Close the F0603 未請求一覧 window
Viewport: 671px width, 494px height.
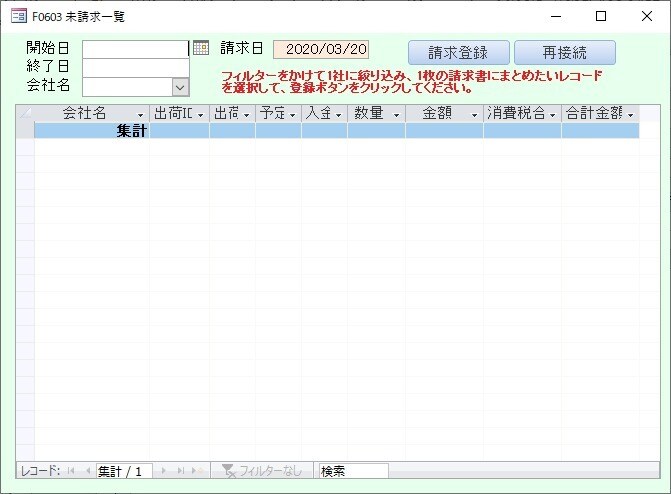647,16
